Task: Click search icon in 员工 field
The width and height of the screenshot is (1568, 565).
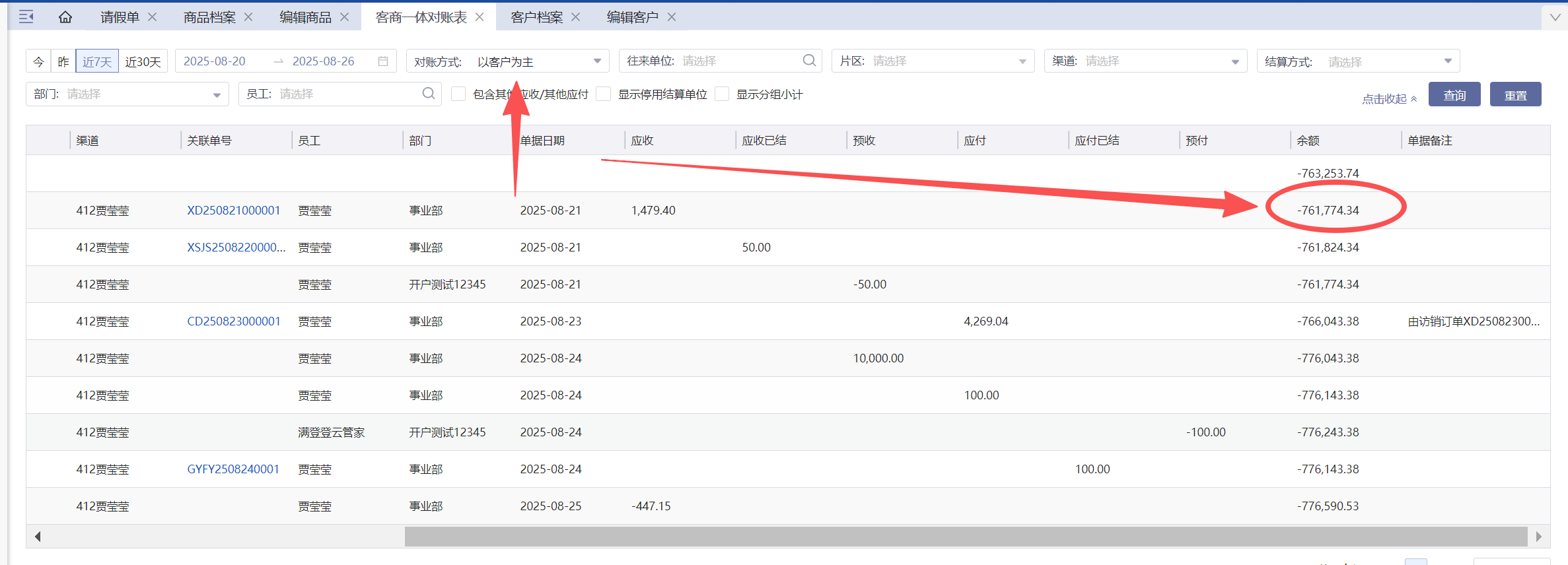Action: point(428,94)
